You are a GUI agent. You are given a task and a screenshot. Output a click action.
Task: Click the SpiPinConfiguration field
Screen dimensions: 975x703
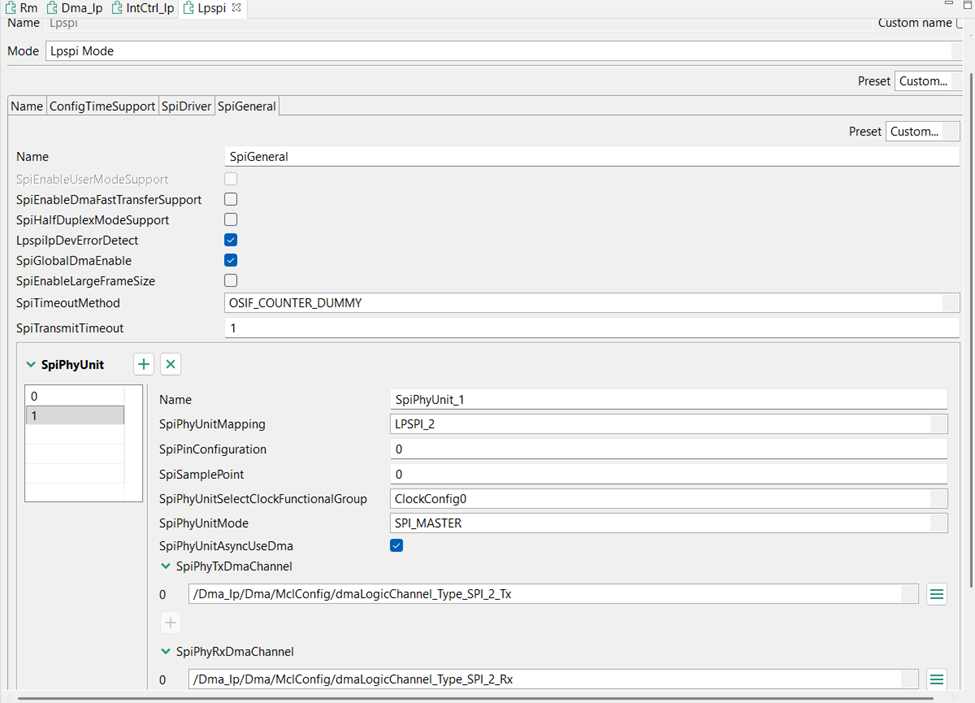click(668, 449)
